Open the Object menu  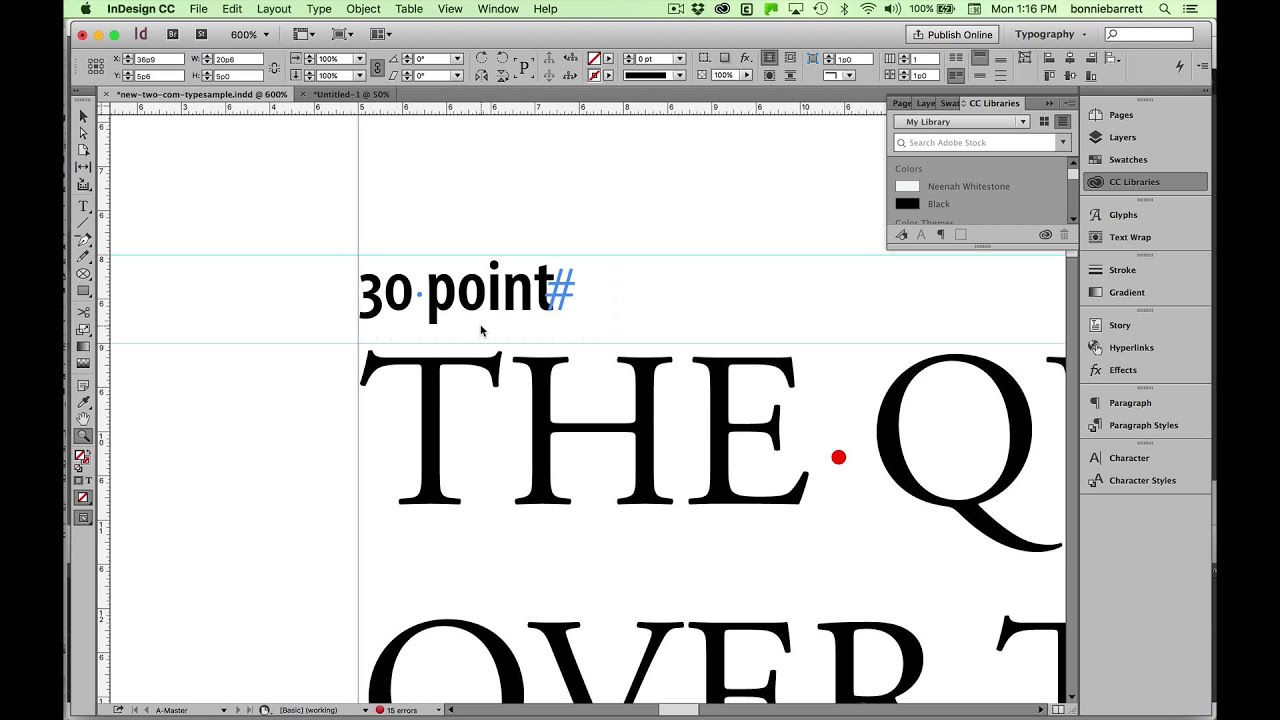pyautogui.click(x=363, y=9)
